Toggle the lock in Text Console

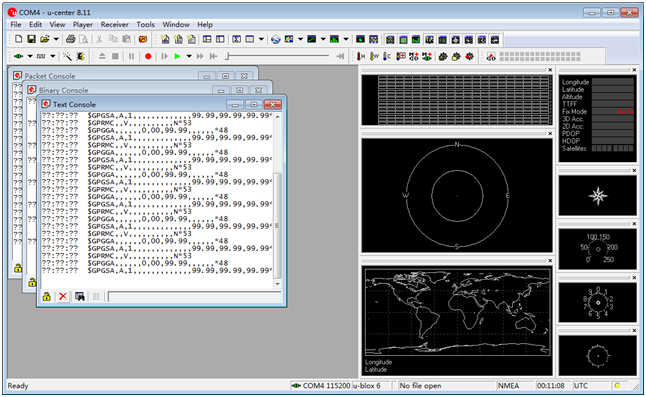tap(47, 296)
